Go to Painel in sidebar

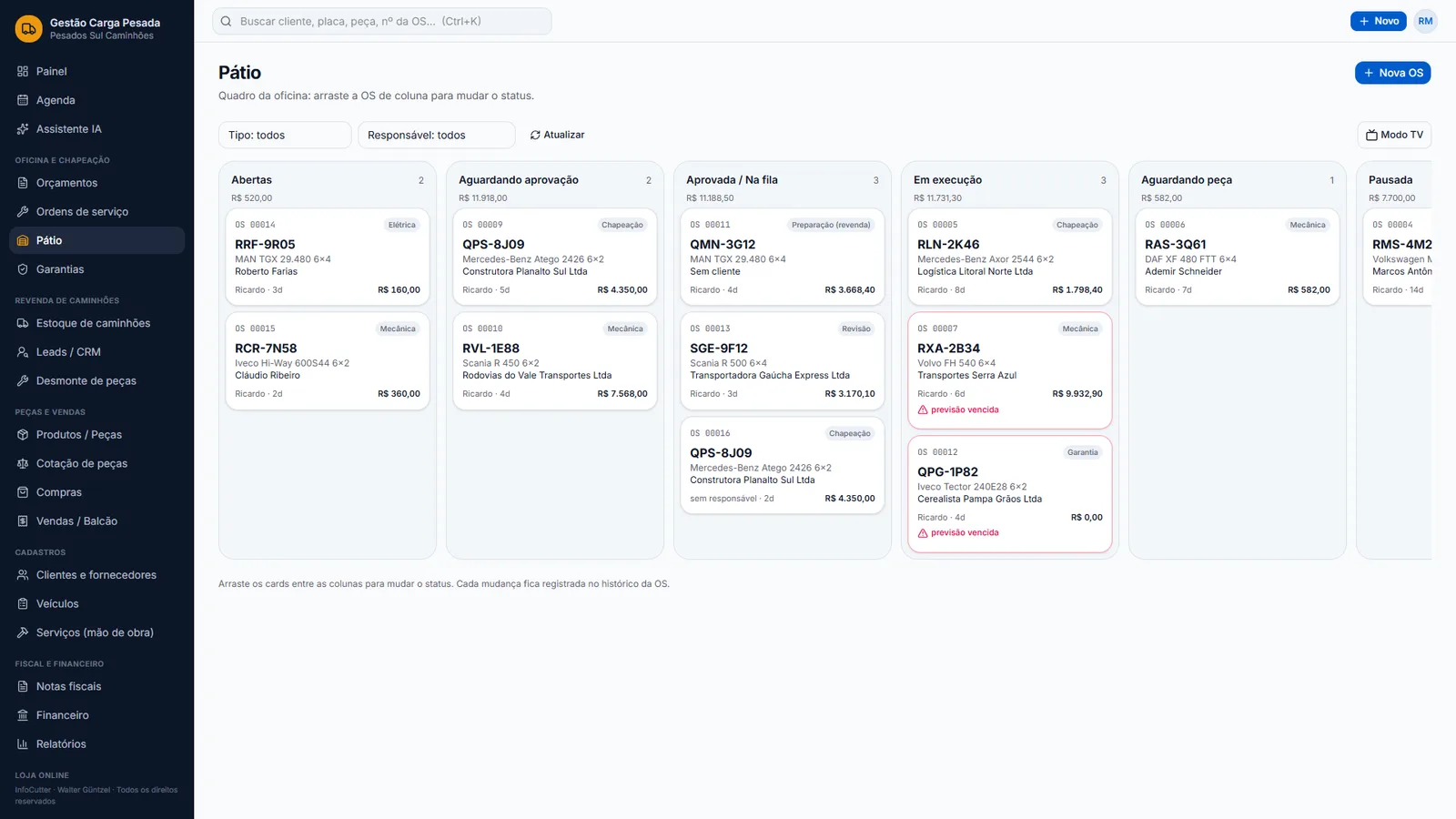pyautogui.click(x=96, y=71)
